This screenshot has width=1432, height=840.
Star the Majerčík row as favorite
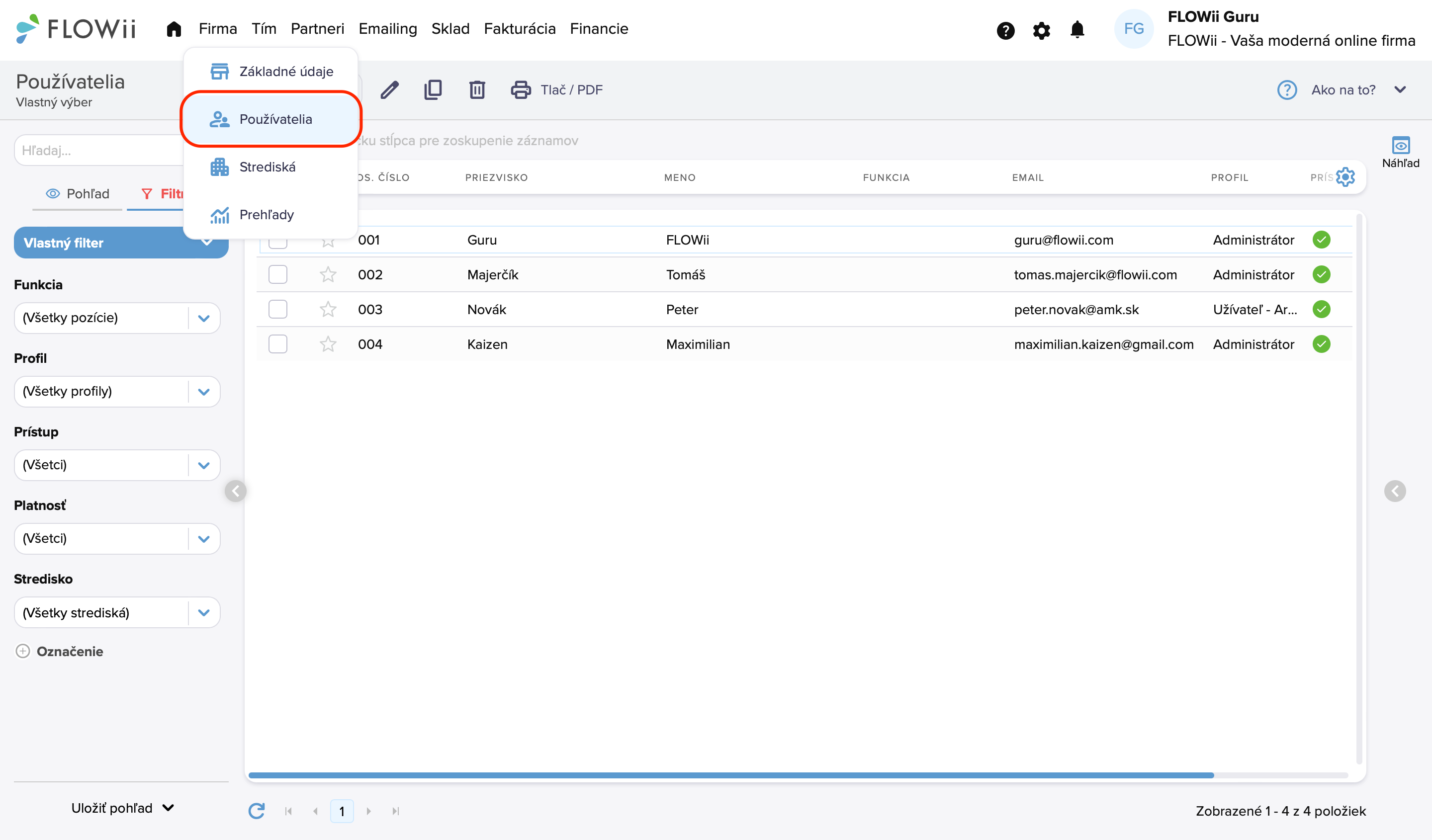click(328, 275)
